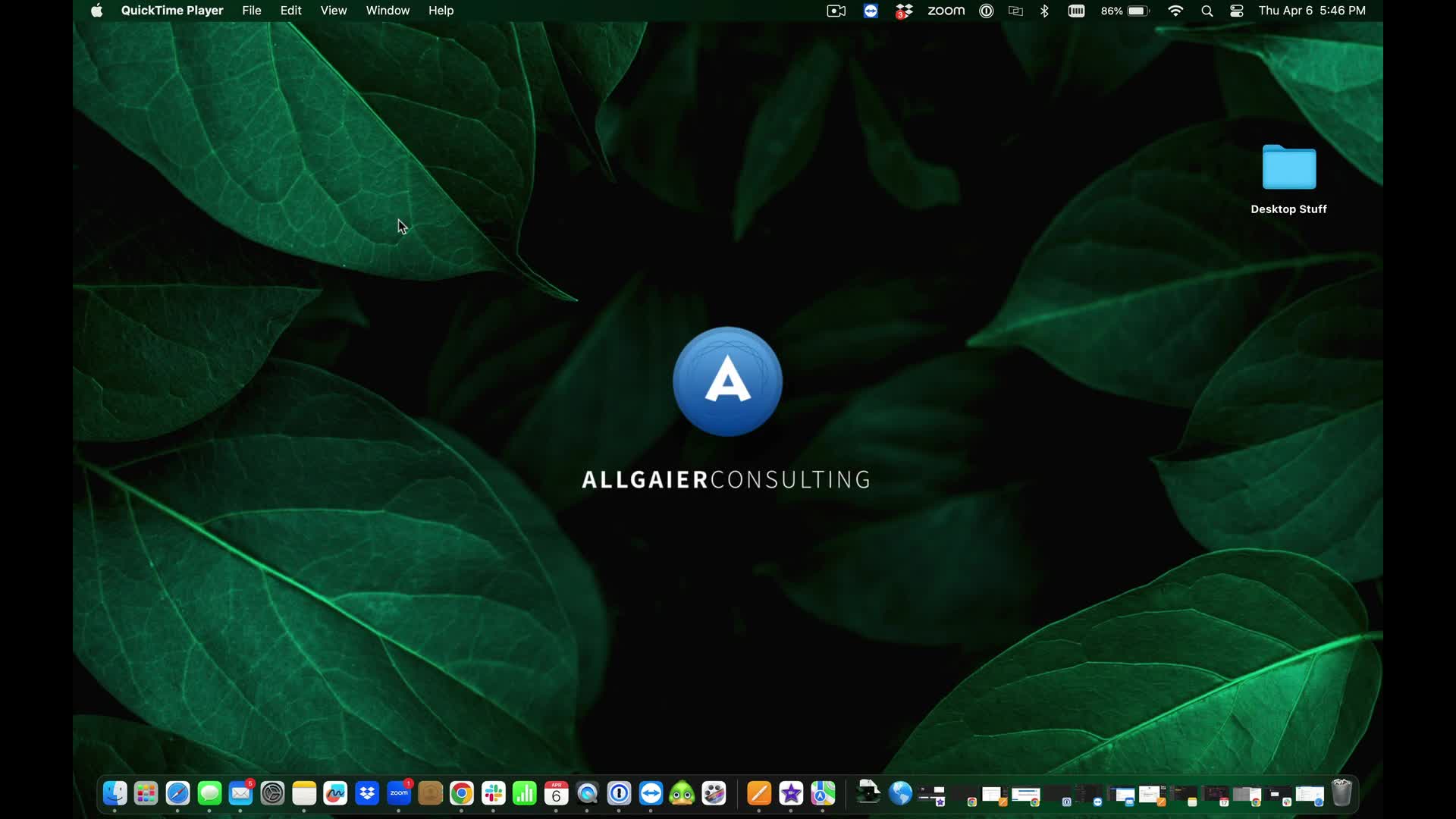
Task: Open Motion app from the Dock
Action: (714, 793)
